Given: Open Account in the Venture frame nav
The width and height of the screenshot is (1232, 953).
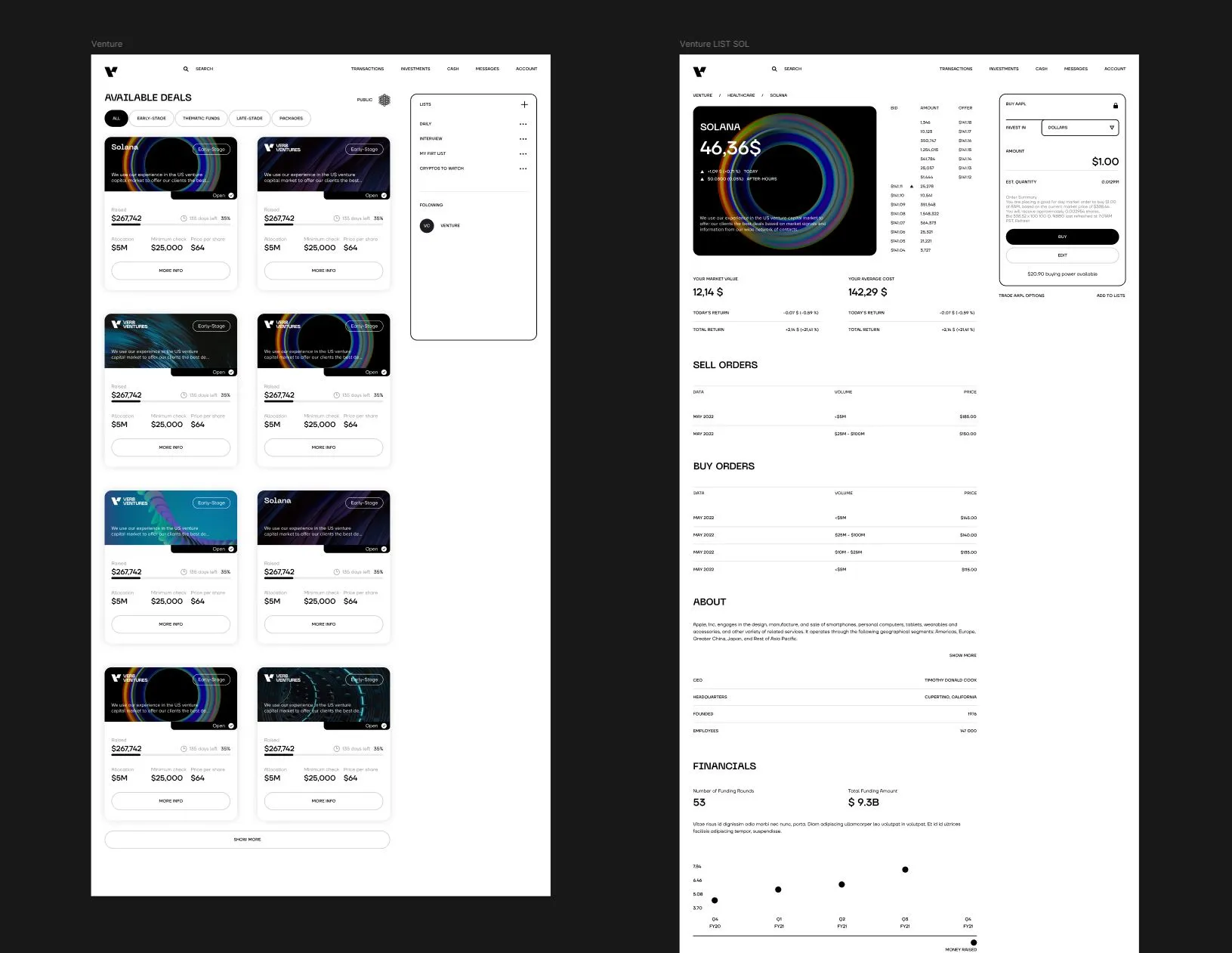Looking at the screenshot, I should tap(526, 69).
